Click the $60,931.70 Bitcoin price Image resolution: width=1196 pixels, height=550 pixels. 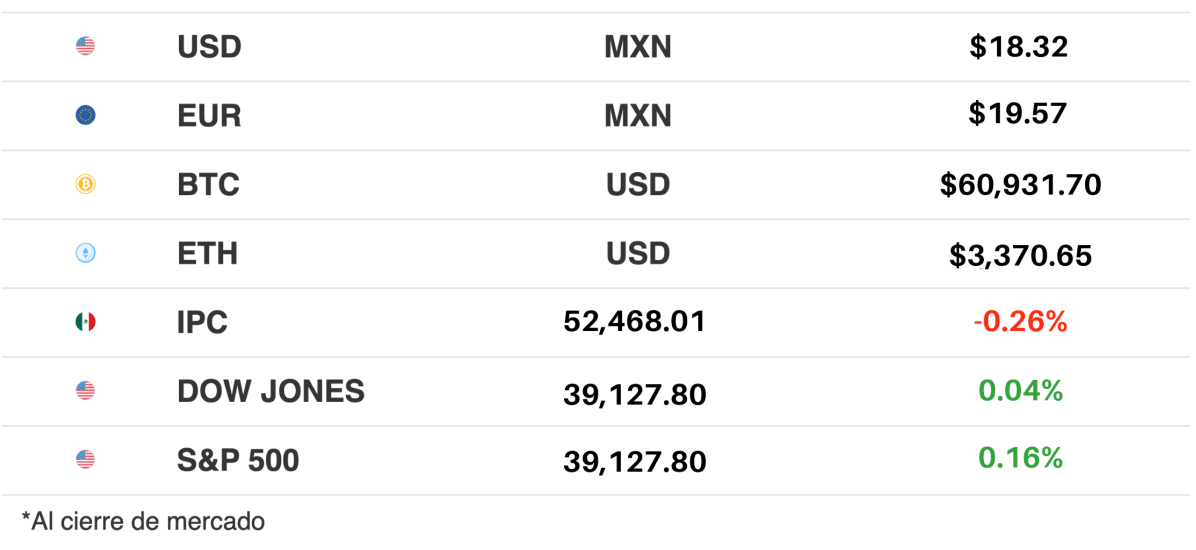(x=1020, y=185)
